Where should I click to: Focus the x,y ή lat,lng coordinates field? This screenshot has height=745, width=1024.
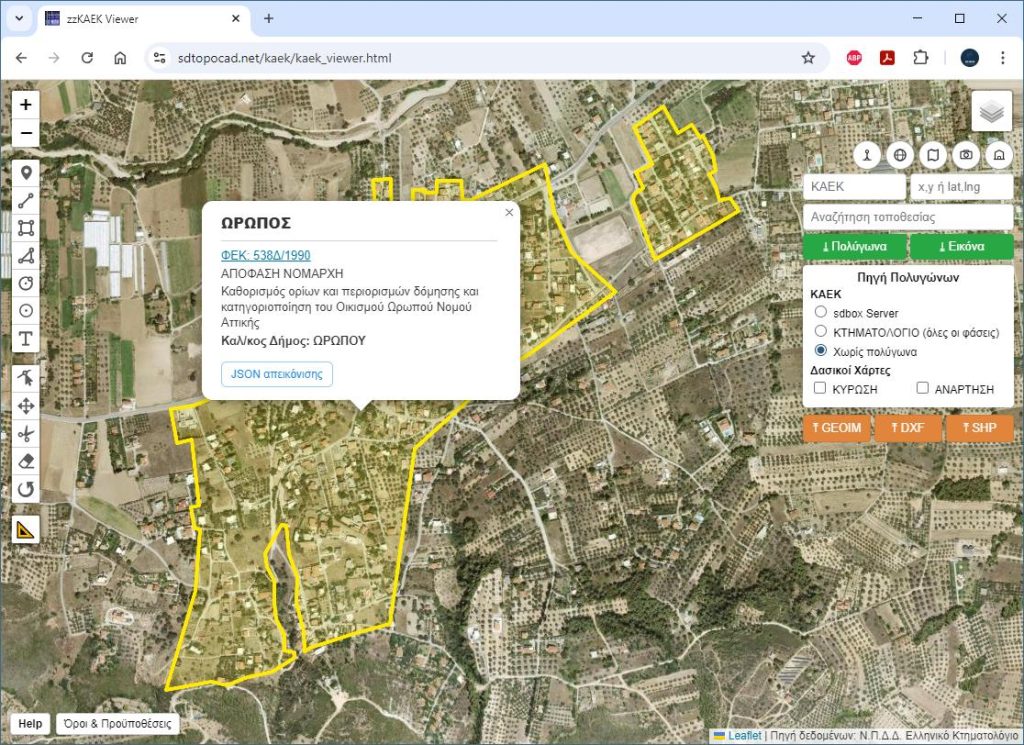click(x=961, y=187)
